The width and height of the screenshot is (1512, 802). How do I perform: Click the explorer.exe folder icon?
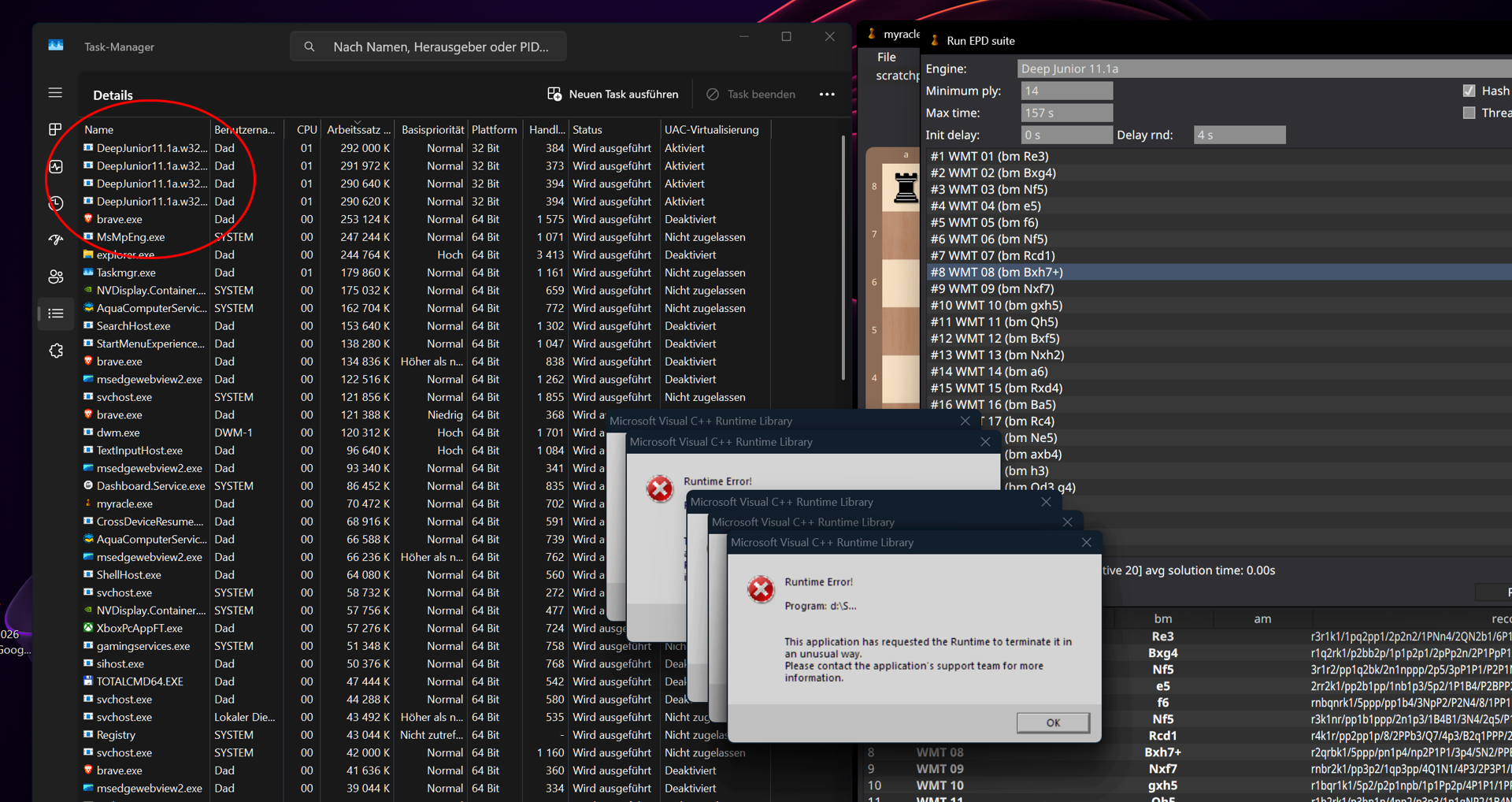pos(88,254)
